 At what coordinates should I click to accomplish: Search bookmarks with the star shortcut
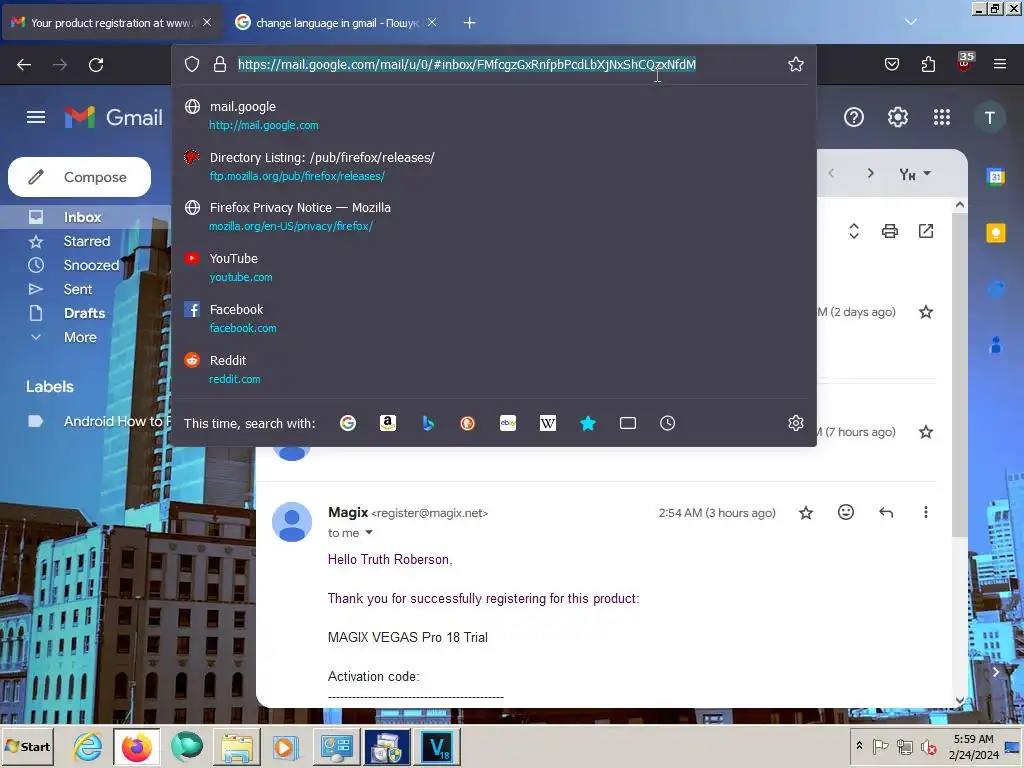coord(588,423)
